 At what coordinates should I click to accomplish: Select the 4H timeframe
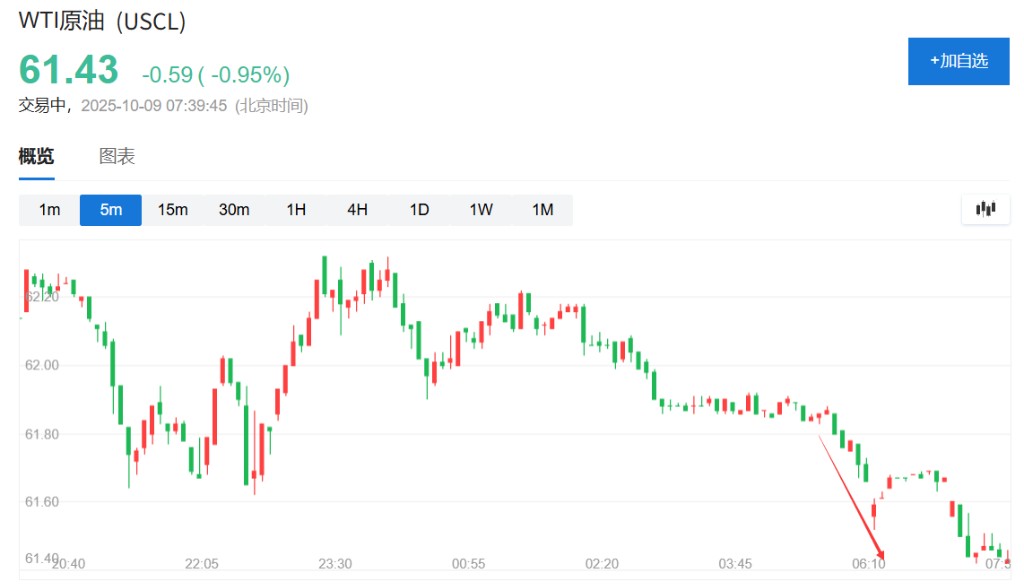(357, 210)
